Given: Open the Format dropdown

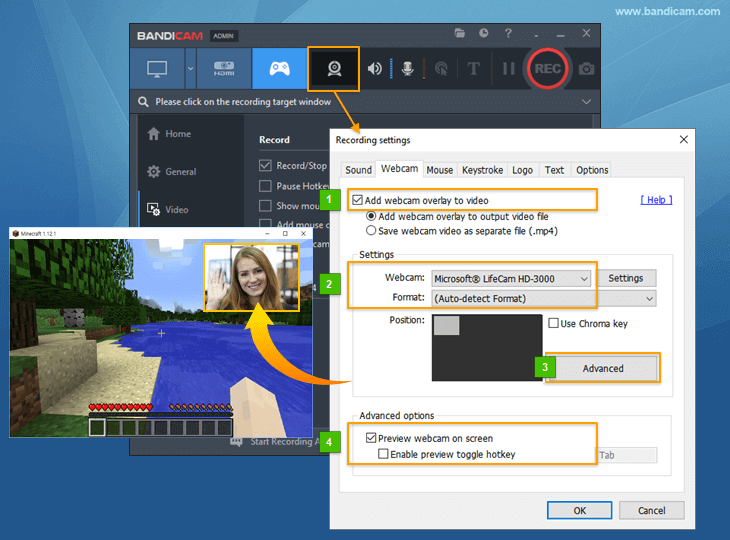Looking at the screenshot, I should (544, 298).
